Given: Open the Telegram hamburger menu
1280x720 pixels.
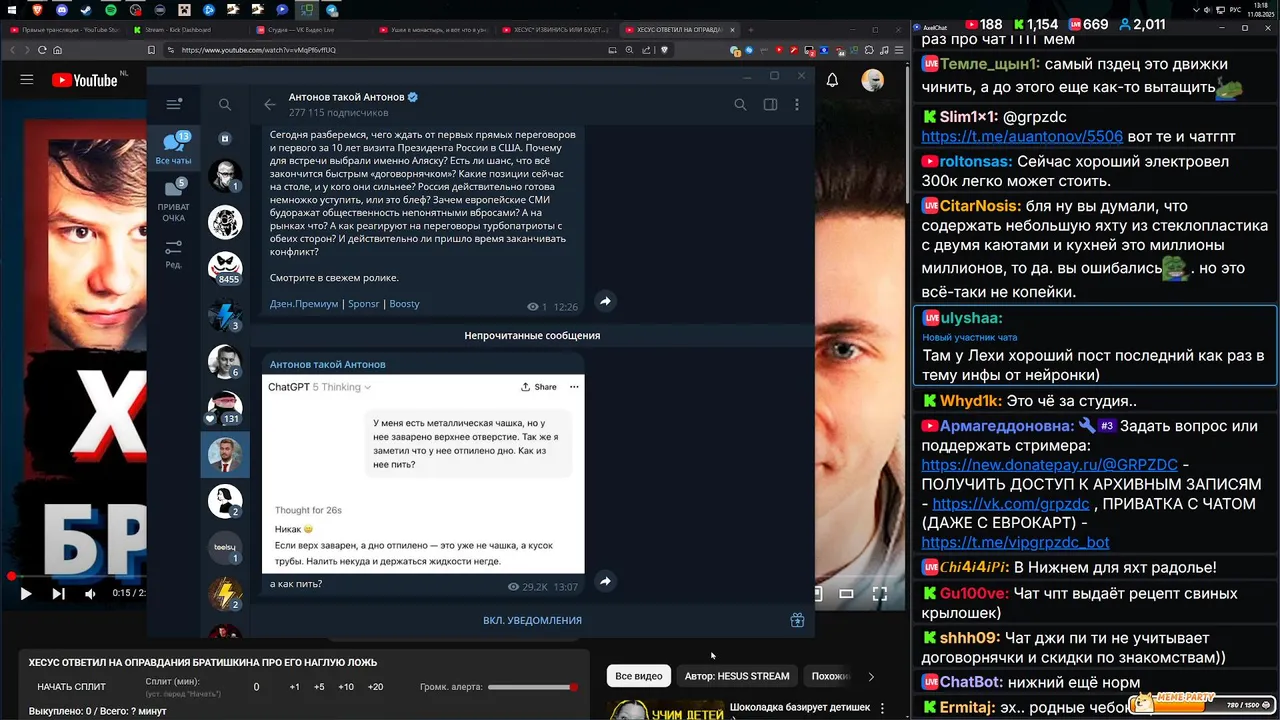Looking at the screenshot, I should pos(174,104).
